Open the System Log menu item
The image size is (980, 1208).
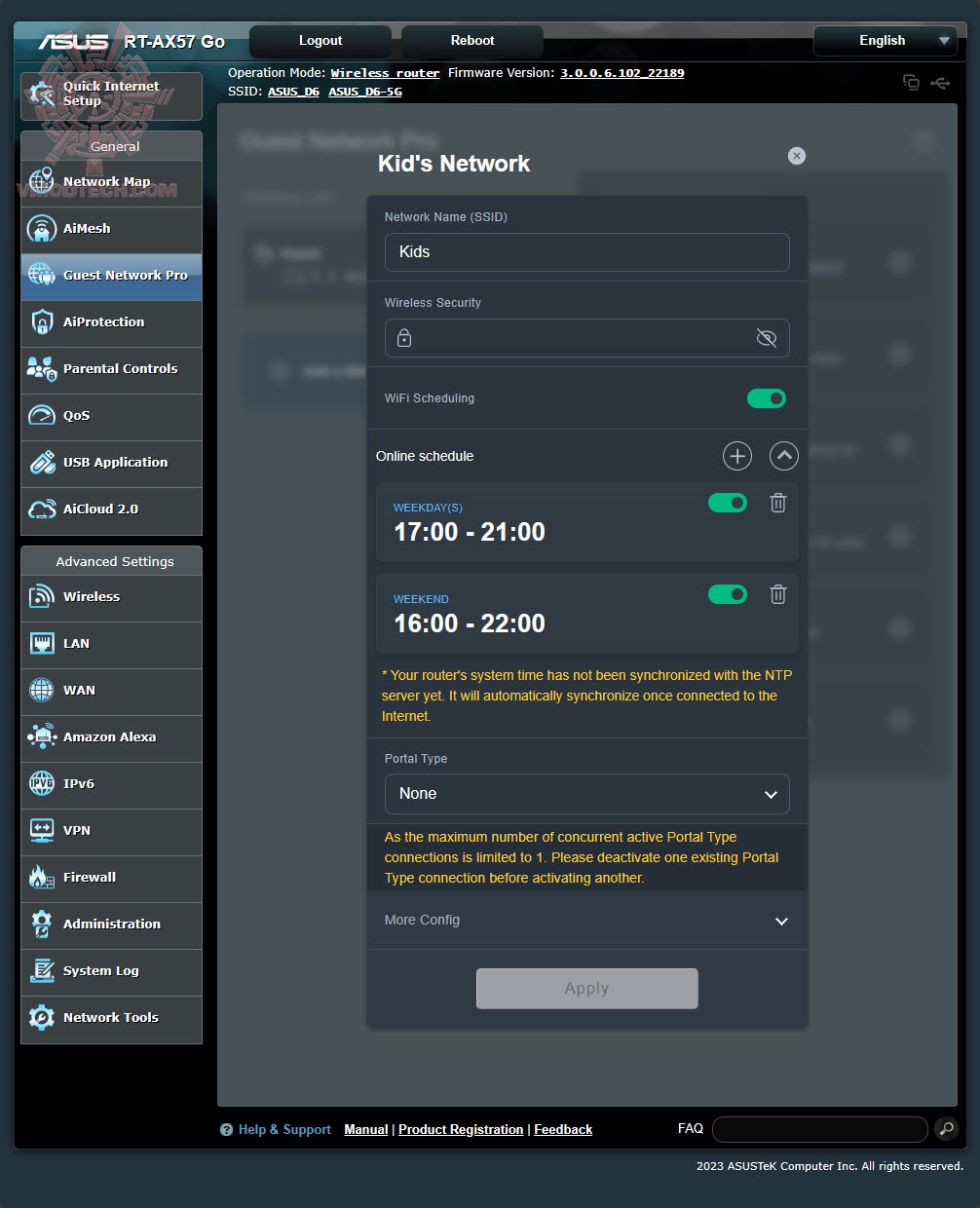click(111, 971)
